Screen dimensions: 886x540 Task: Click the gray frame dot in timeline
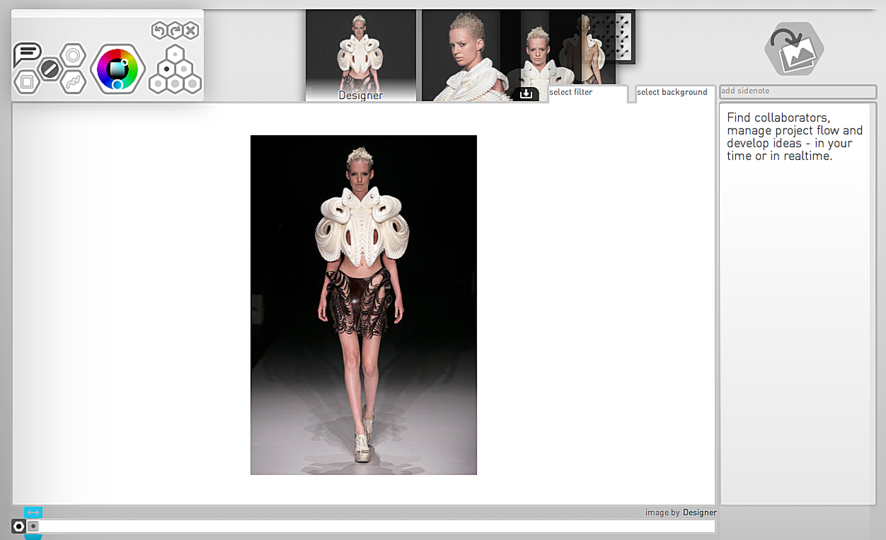coord(33,526)
